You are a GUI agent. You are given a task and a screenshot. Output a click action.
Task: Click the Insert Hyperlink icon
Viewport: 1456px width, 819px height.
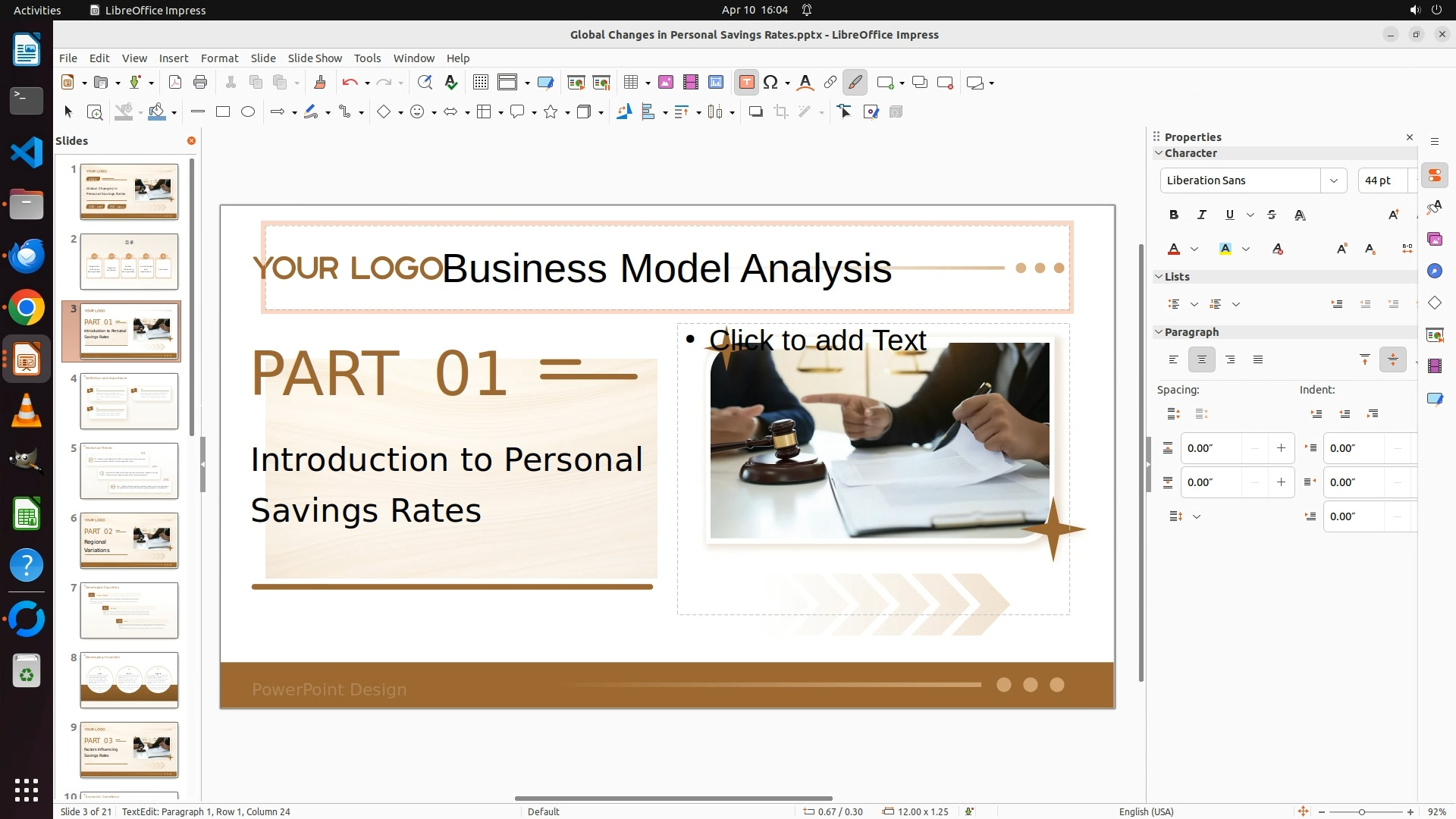[830, 83]
